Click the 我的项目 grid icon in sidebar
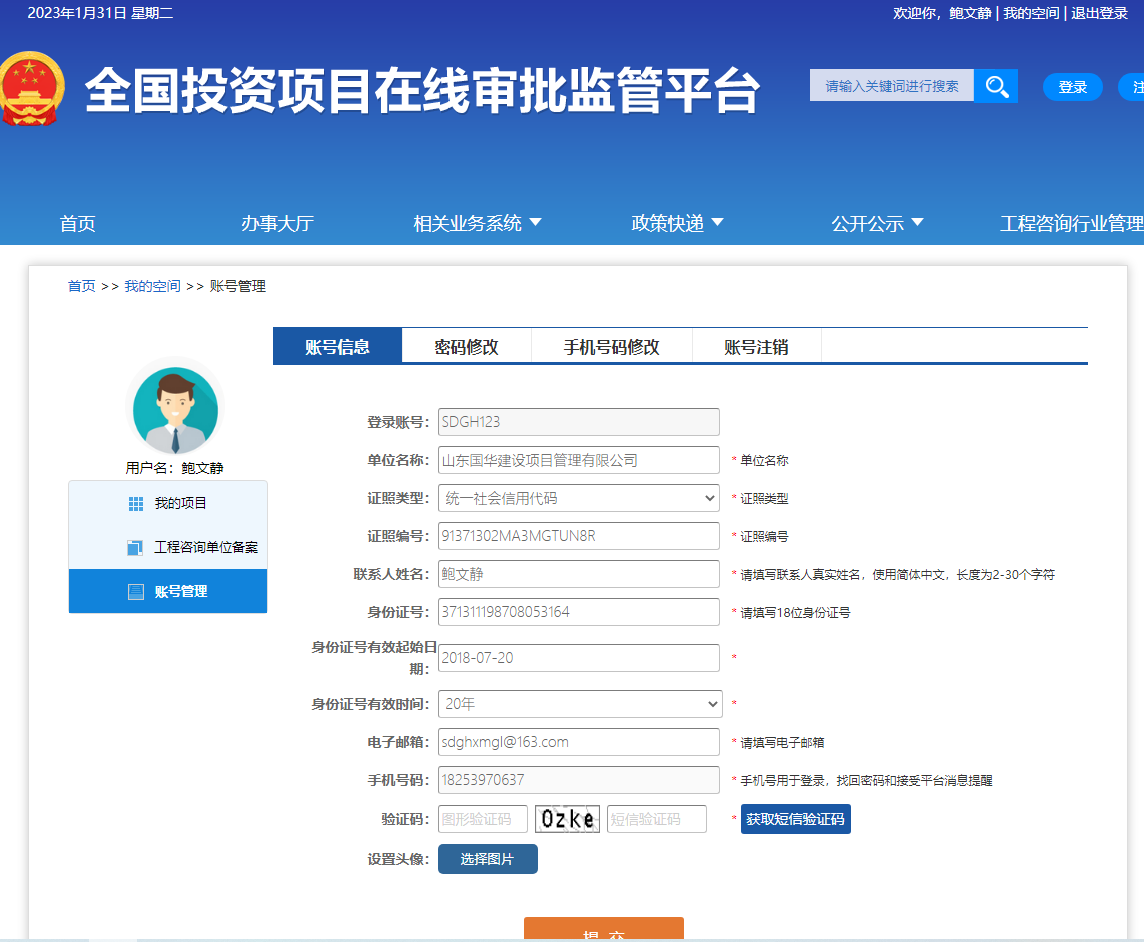This screenshot has width=1144, height=942. coord(137,503)
